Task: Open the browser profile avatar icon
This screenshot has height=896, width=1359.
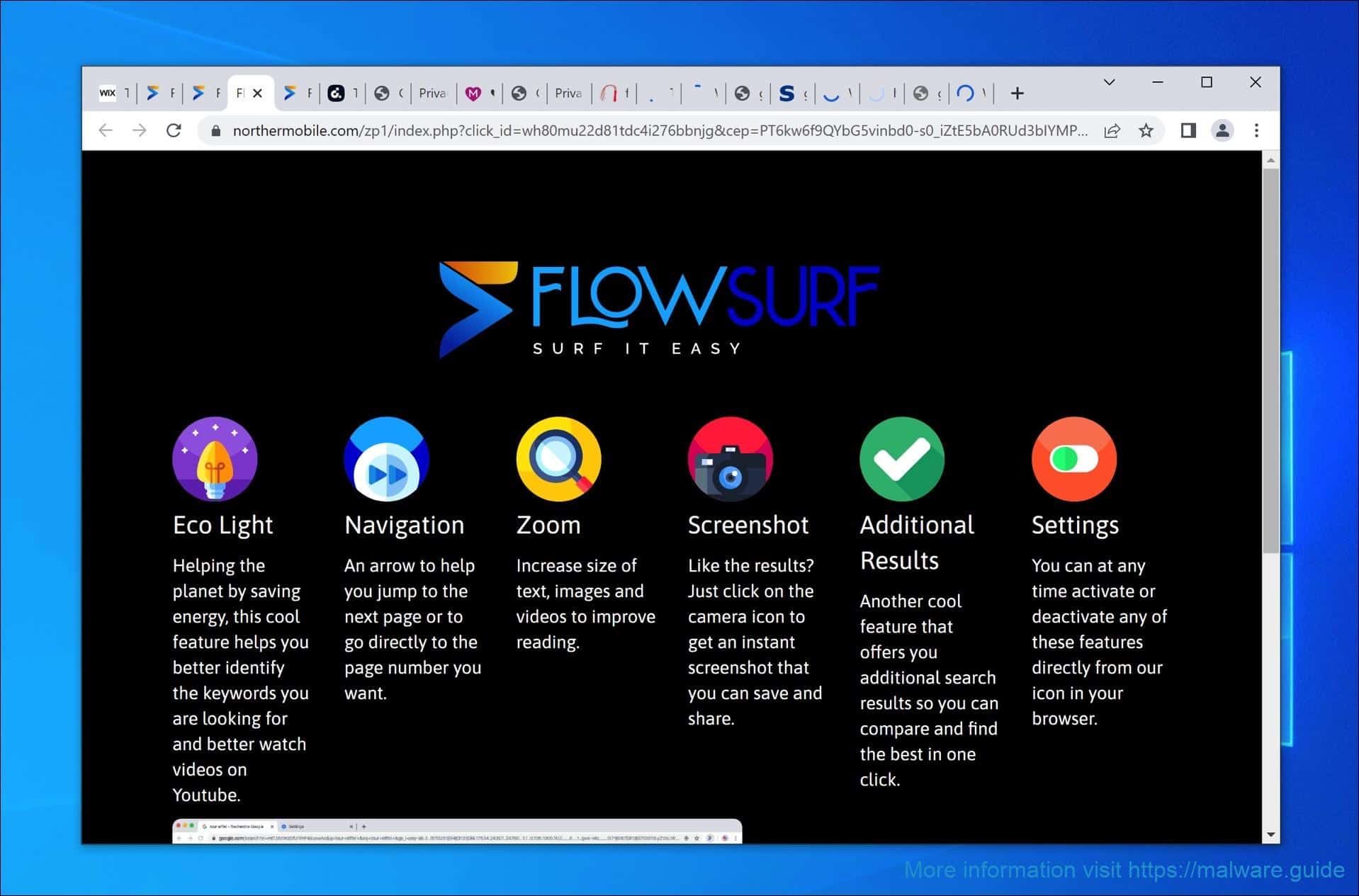Action: click(x=1223, y=130)
